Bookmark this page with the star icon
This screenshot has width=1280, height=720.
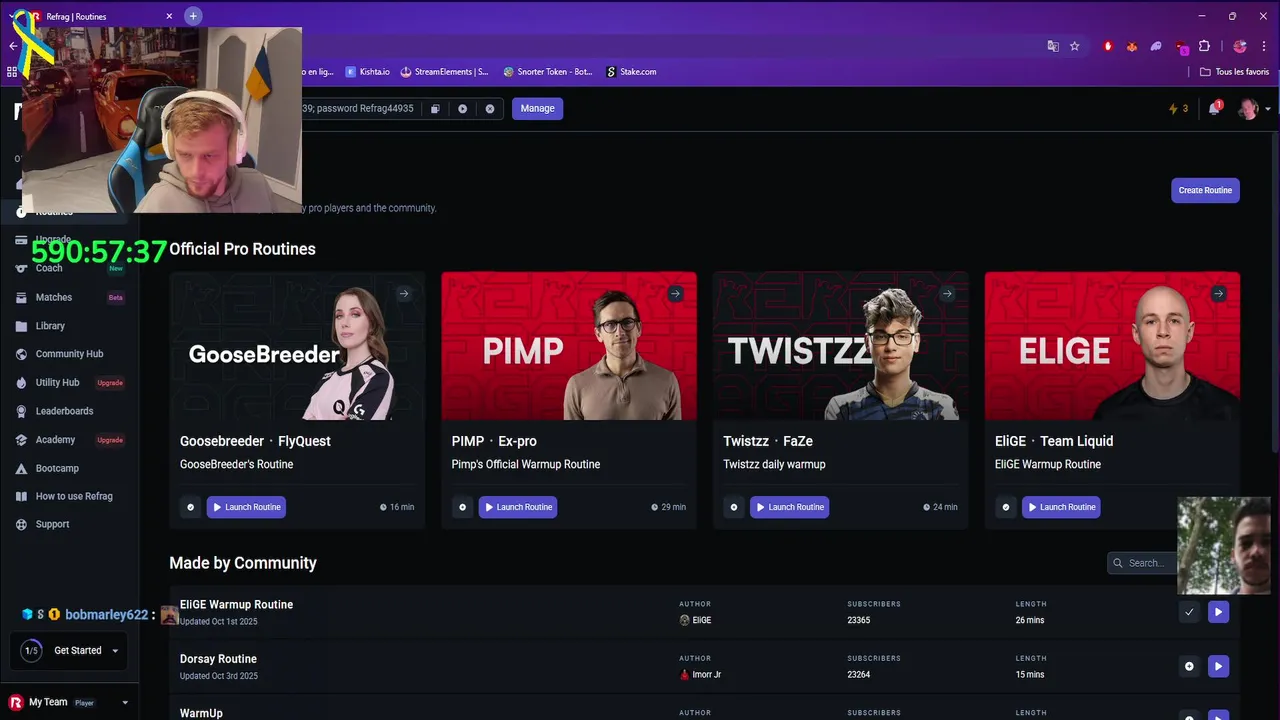[1075, 46]
